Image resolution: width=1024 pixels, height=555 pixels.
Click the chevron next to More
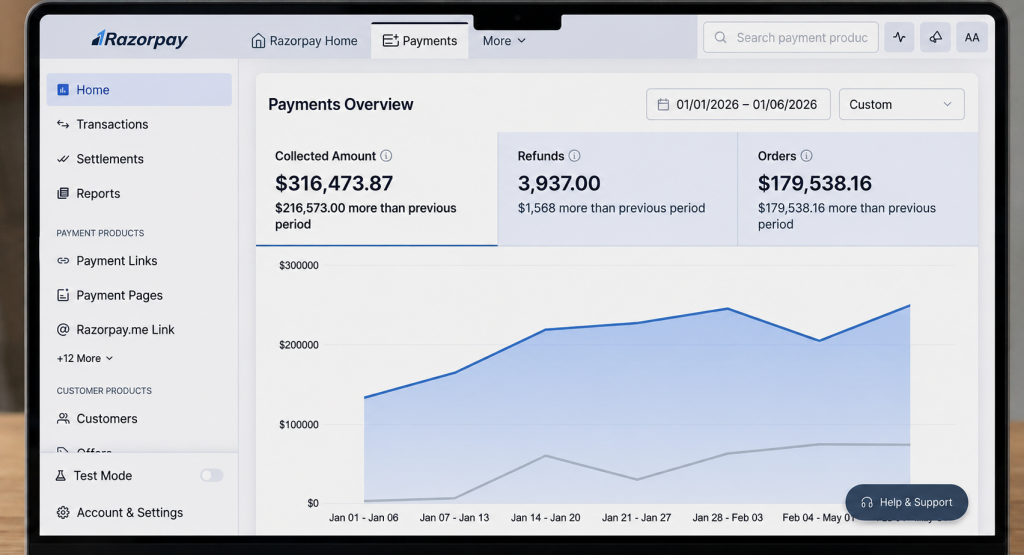click(522, 40)
